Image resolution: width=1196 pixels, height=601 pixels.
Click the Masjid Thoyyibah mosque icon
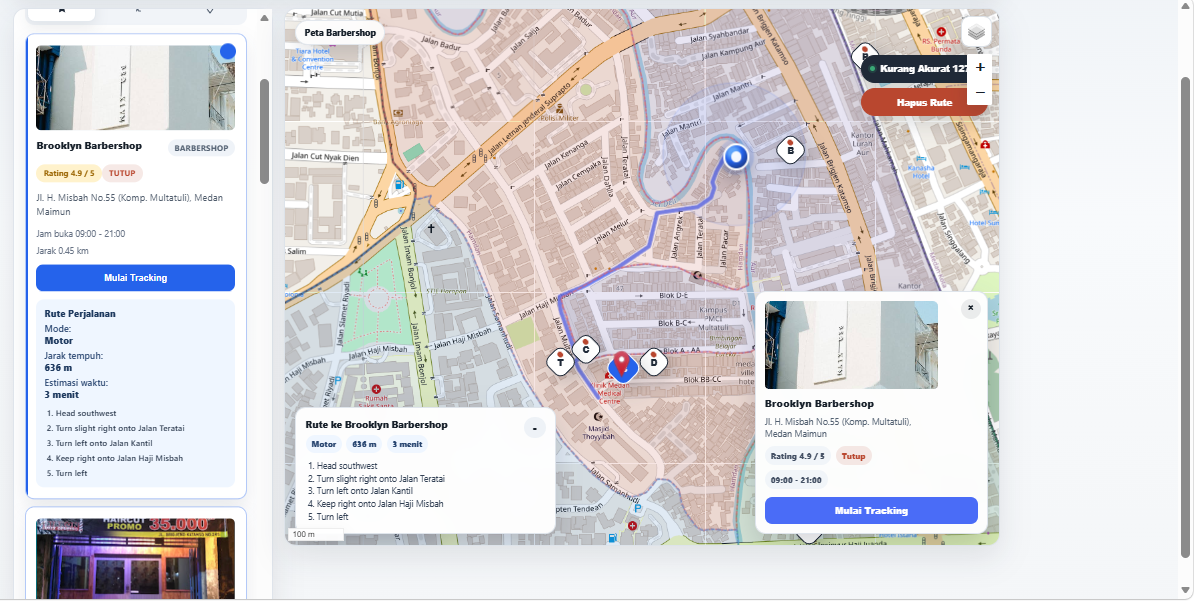[x=598, y=416]
